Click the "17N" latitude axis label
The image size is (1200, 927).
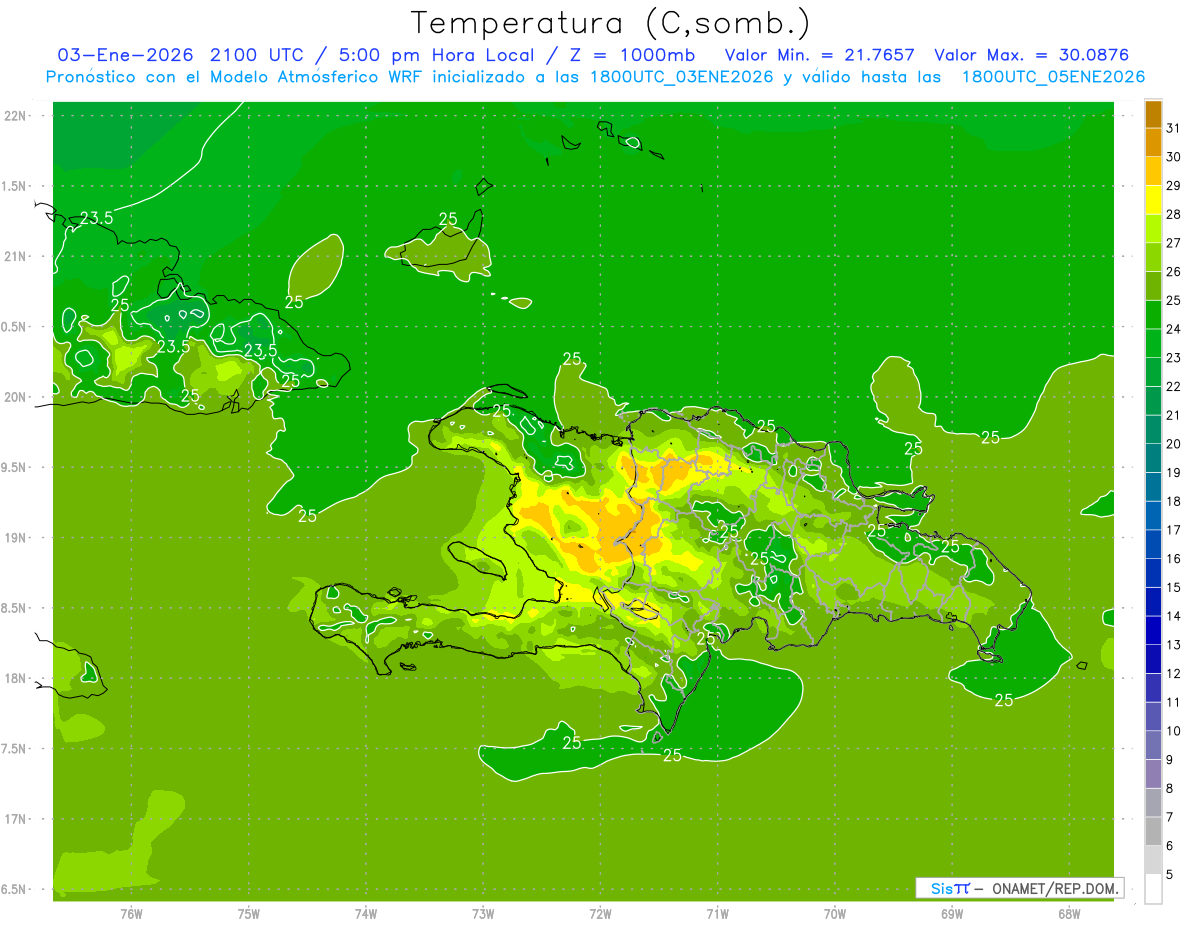[17, 819]
